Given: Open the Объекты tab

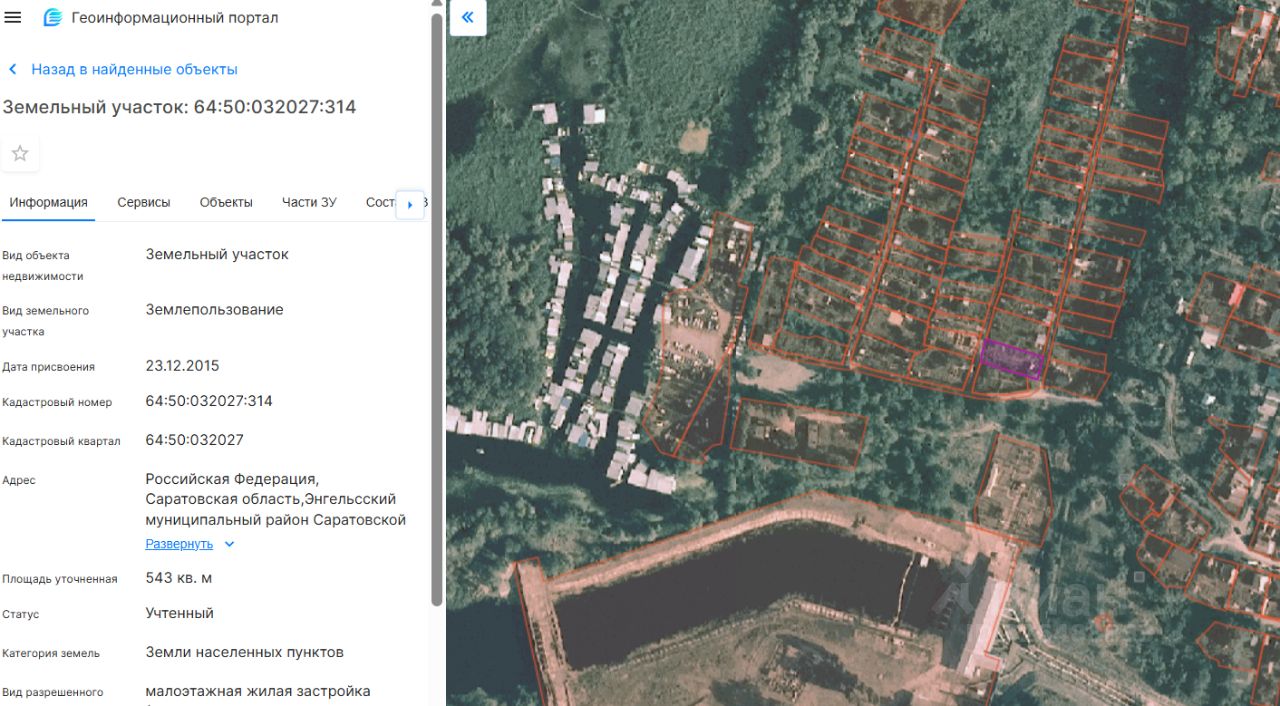Looking at the screenshot, I should tap(226, 202).
